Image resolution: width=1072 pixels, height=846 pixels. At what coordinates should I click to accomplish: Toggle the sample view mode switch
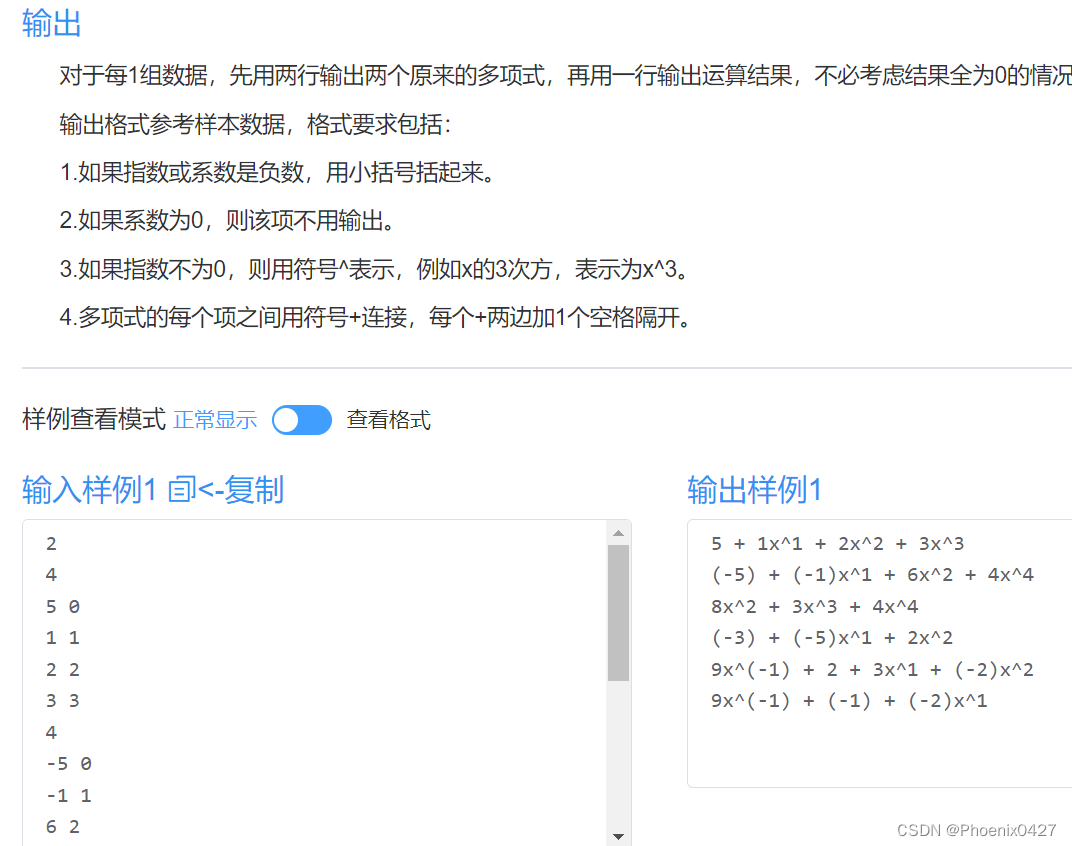(x=302, y=420)
